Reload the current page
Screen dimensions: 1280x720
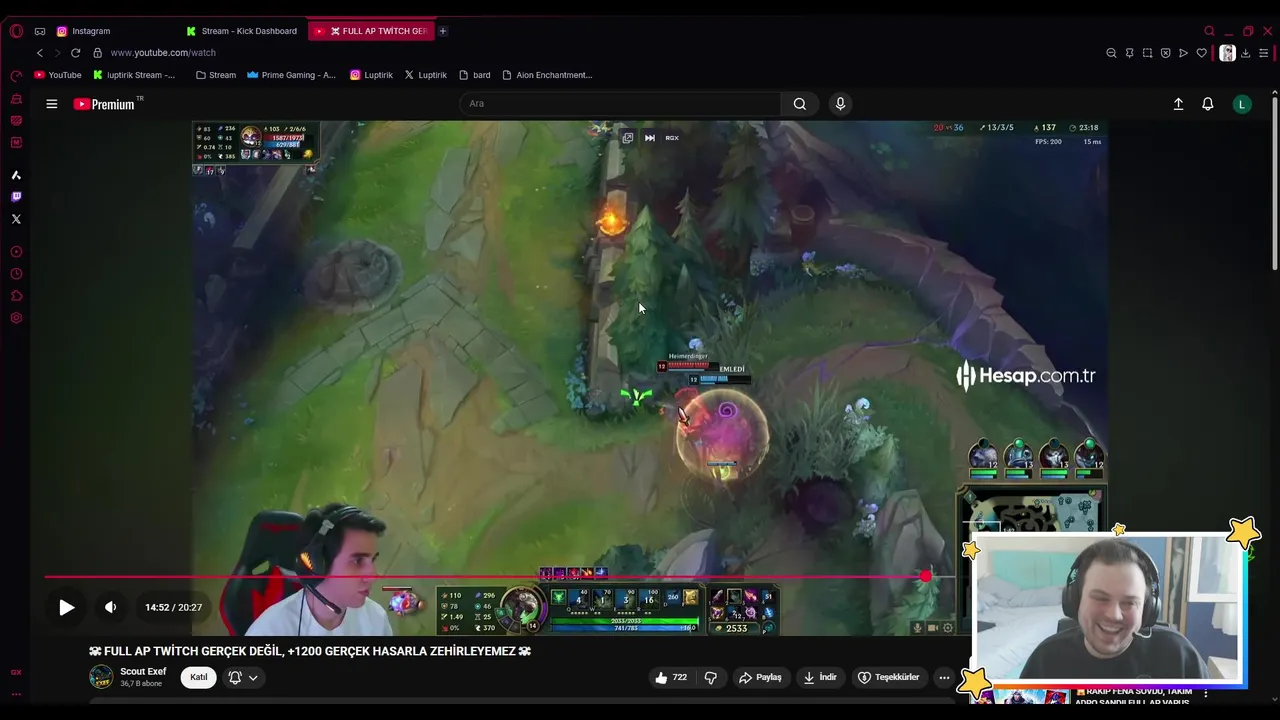[x=75, y=53]
